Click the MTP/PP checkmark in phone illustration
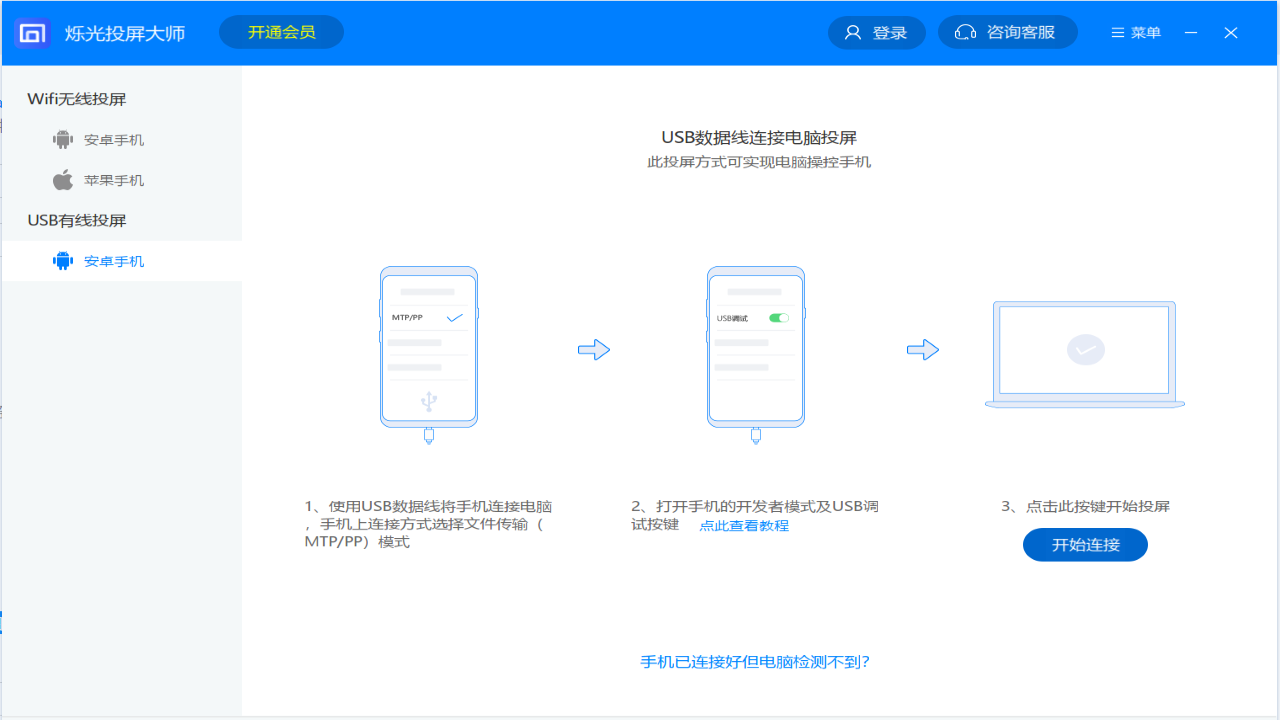This screenshot has width=1280, height=720. coord(455,317)
